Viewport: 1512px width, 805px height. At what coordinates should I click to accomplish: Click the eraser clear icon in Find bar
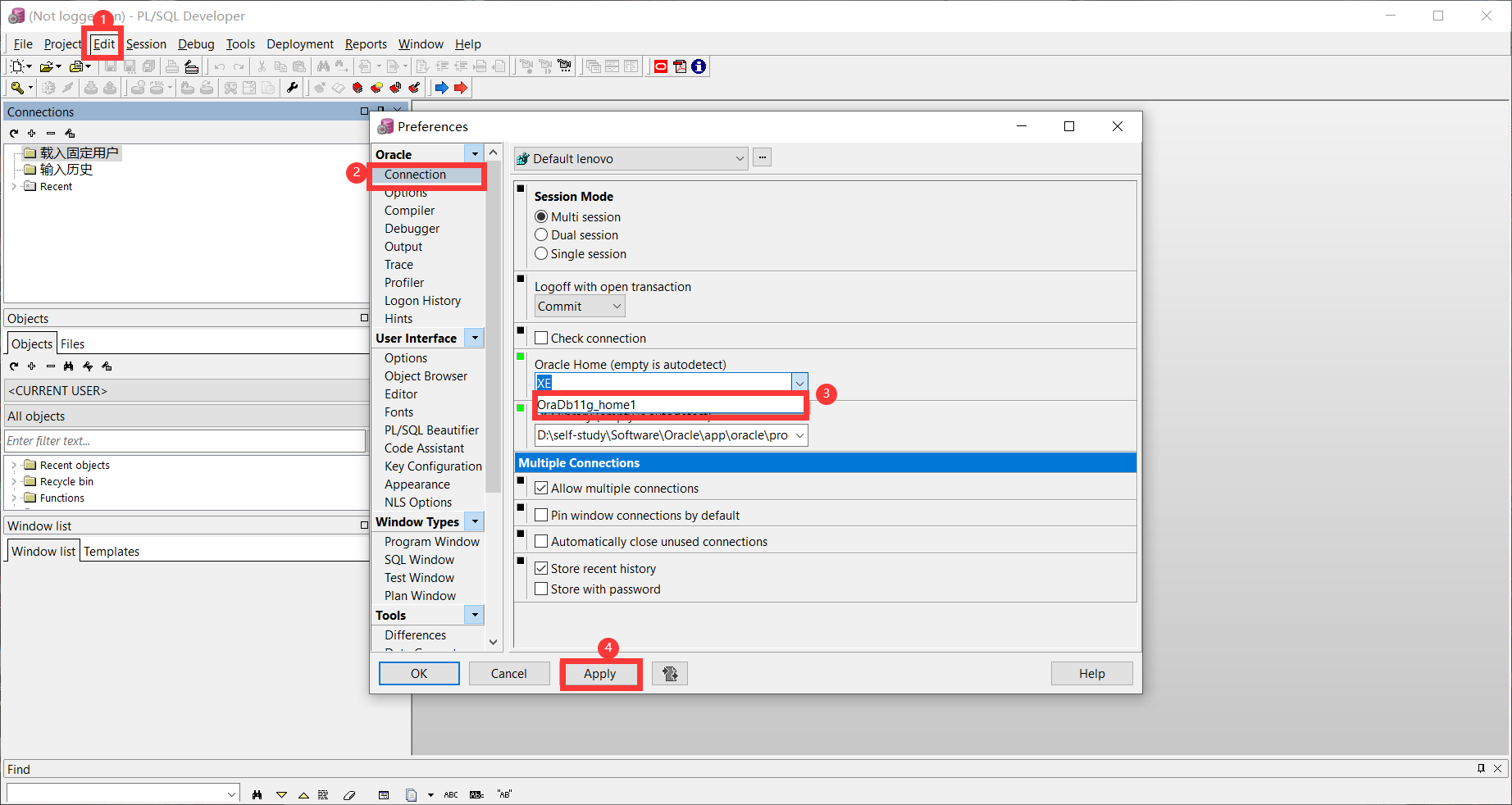click(x=349, y=794)
